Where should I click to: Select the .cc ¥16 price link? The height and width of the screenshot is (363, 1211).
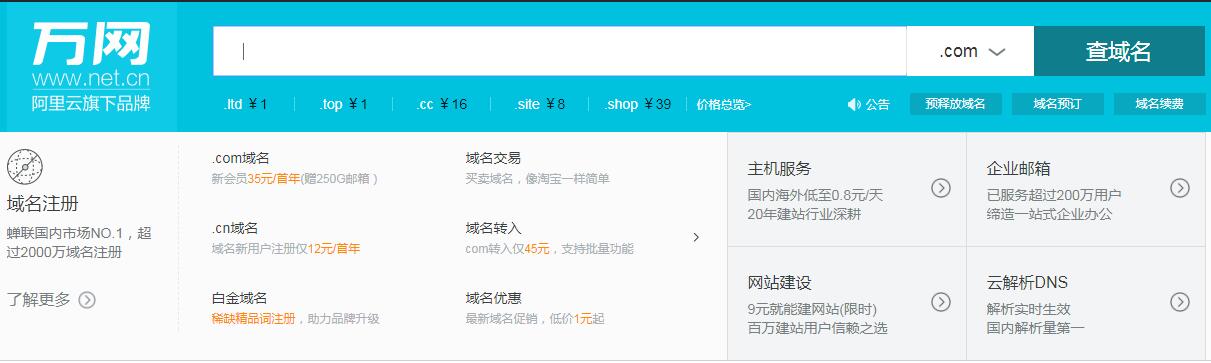pyautogui.click(x=441, y=104)
